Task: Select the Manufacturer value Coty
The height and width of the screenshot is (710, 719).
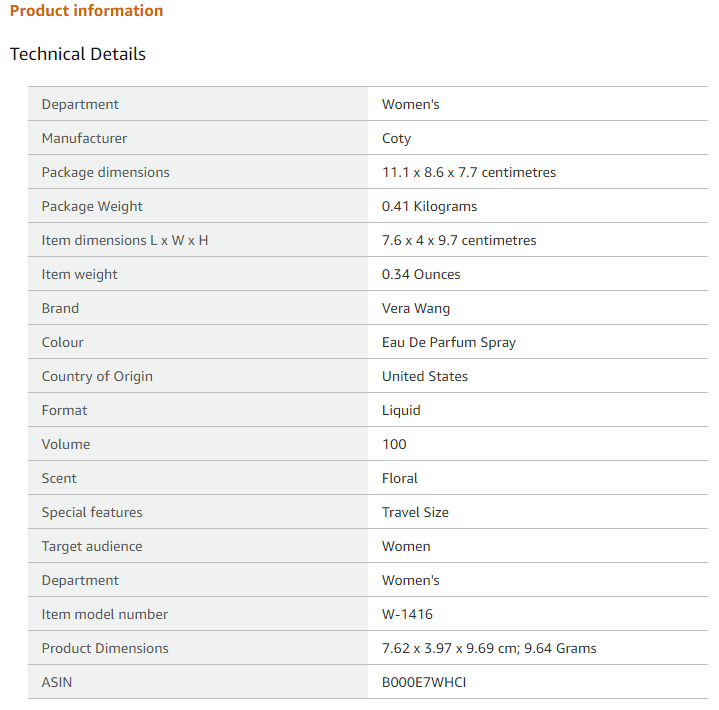Action: 396,139
